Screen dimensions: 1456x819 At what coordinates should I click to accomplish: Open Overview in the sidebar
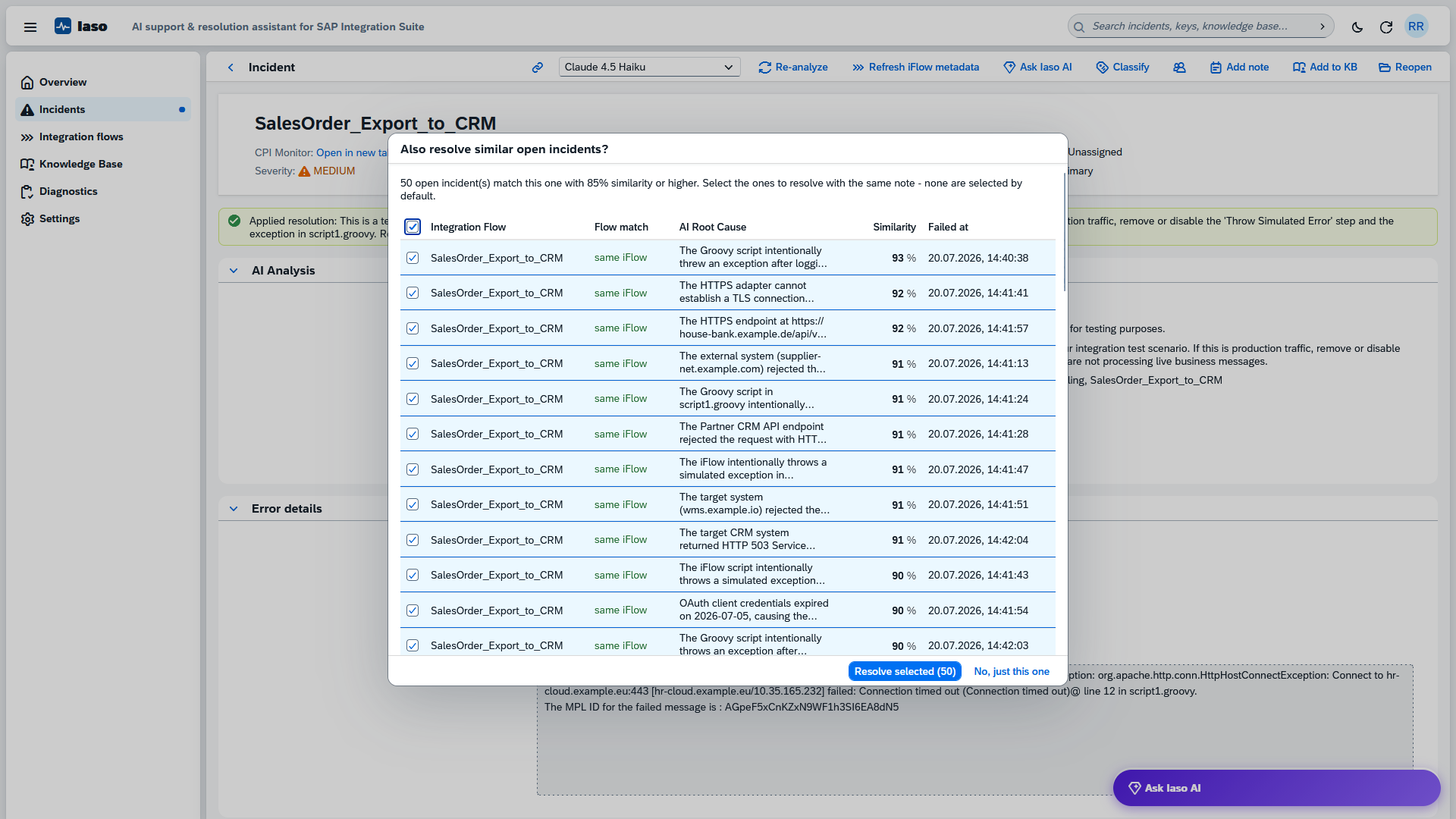coord(103,83)
